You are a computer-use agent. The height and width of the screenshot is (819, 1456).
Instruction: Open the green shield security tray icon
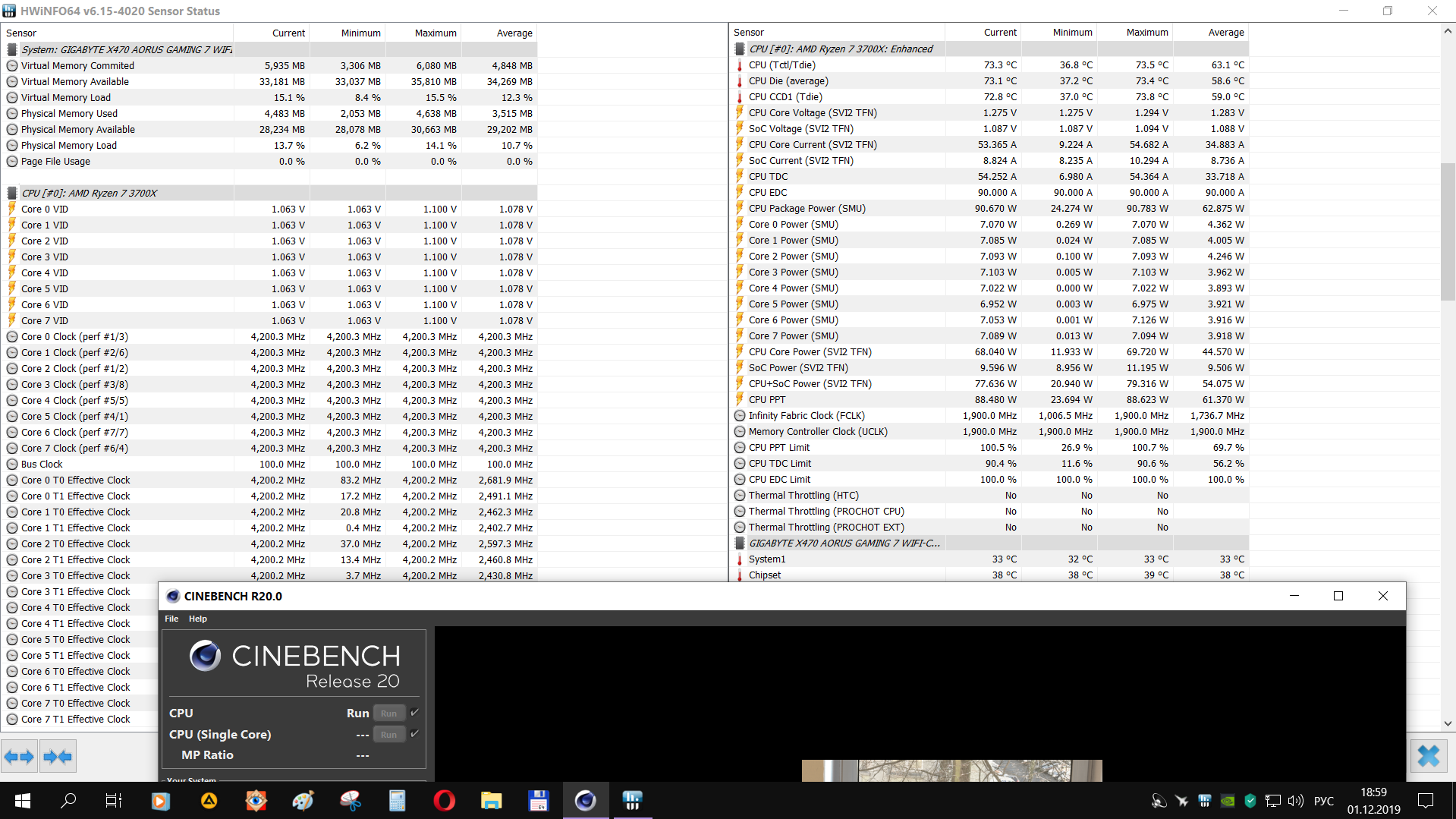(x=1250, y=801)
